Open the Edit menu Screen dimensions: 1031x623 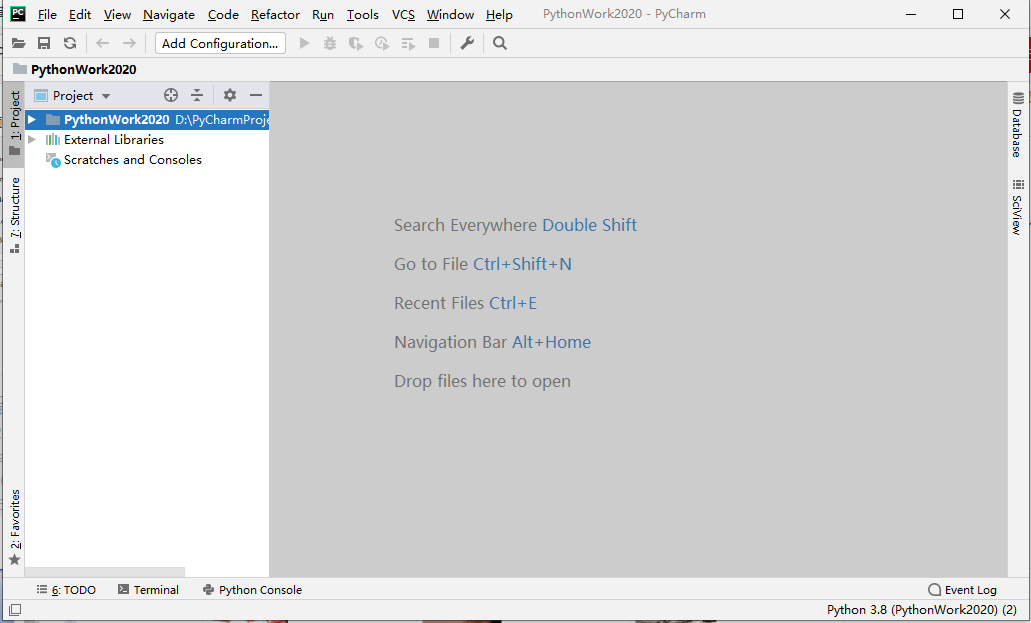(x=80, y=14)
